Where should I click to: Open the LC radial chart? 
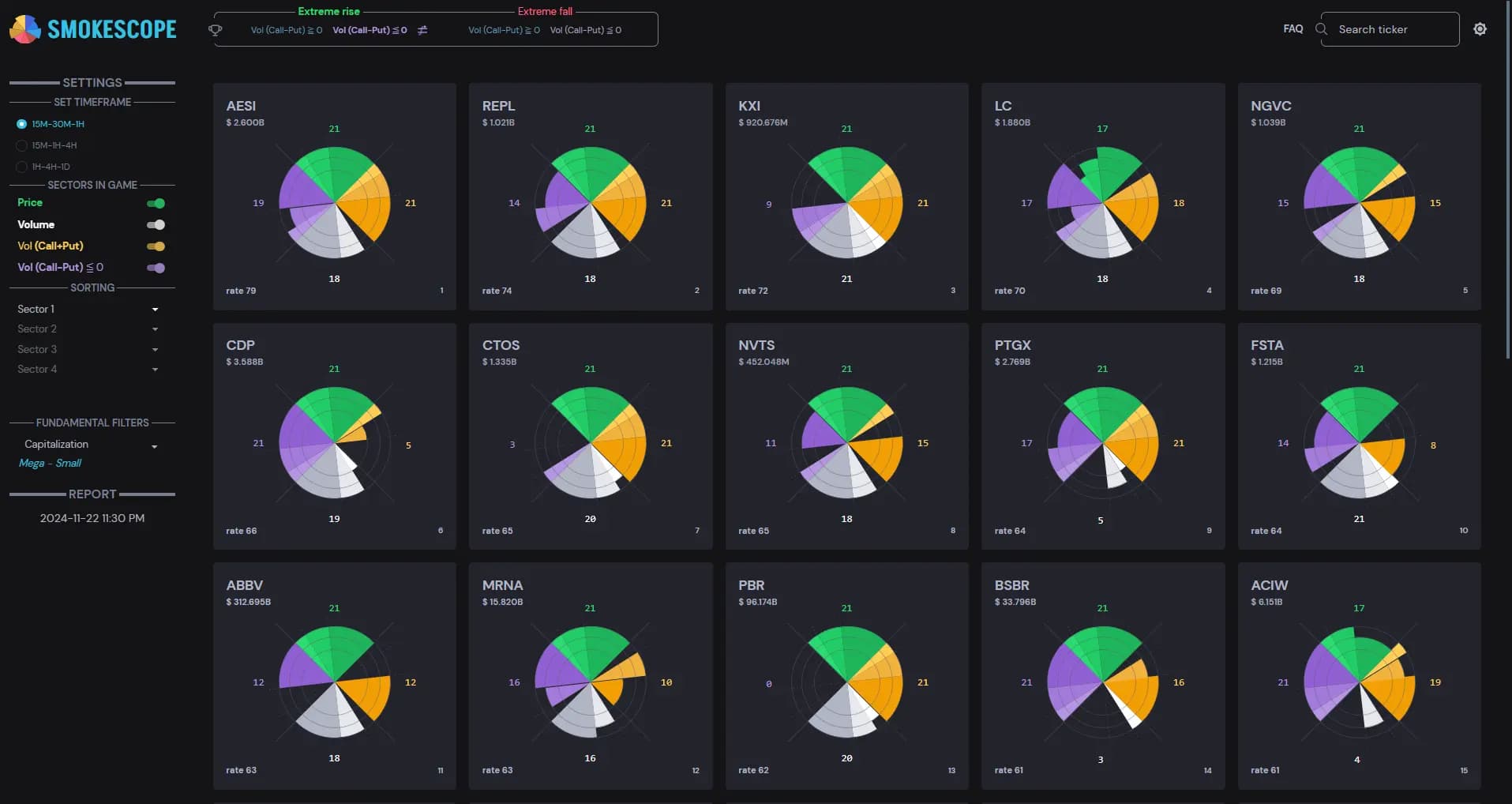click(x=1103, y=203)
